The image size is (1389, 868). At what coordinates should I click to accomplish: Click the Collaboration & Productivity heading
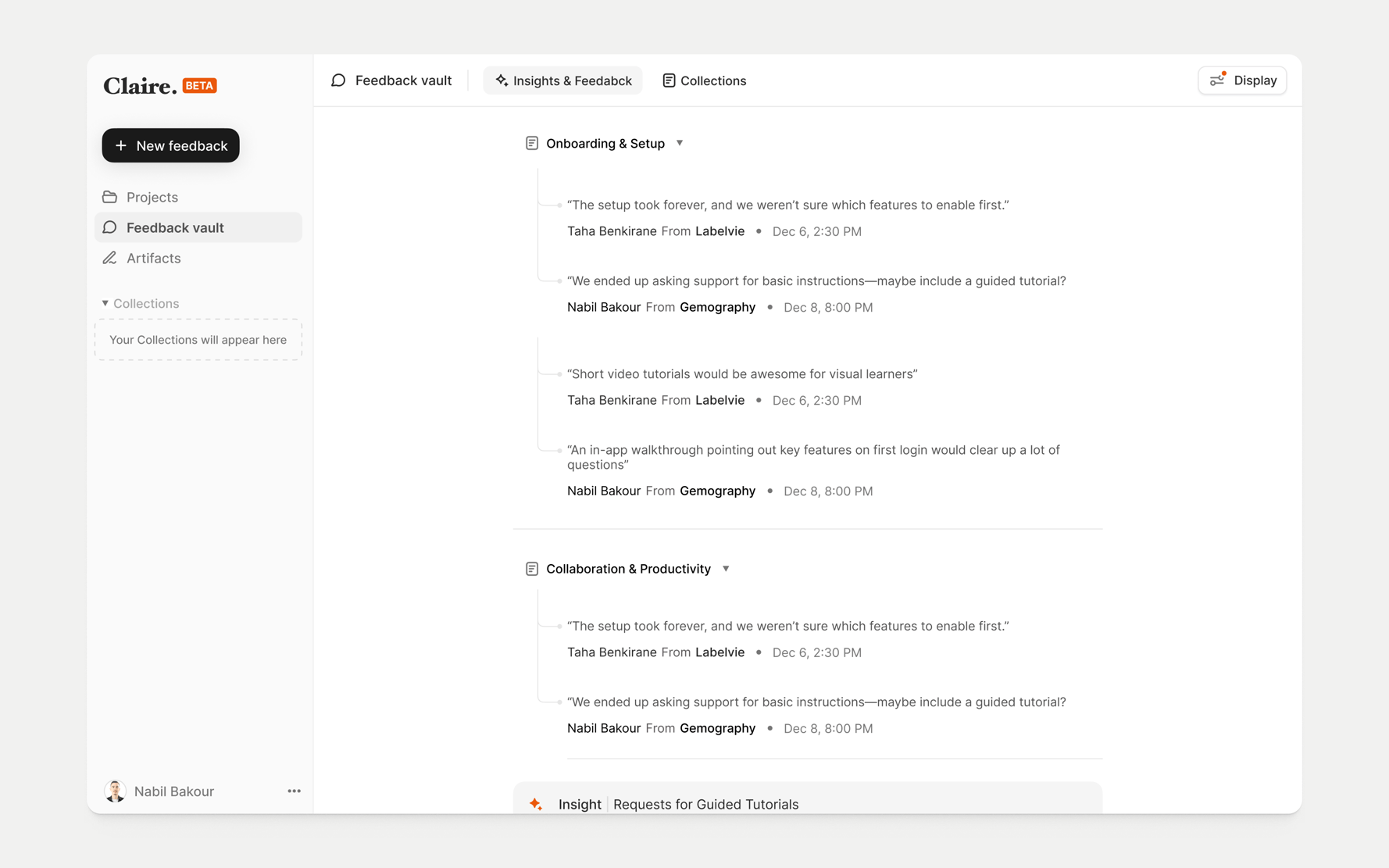(x=628, y=569)
